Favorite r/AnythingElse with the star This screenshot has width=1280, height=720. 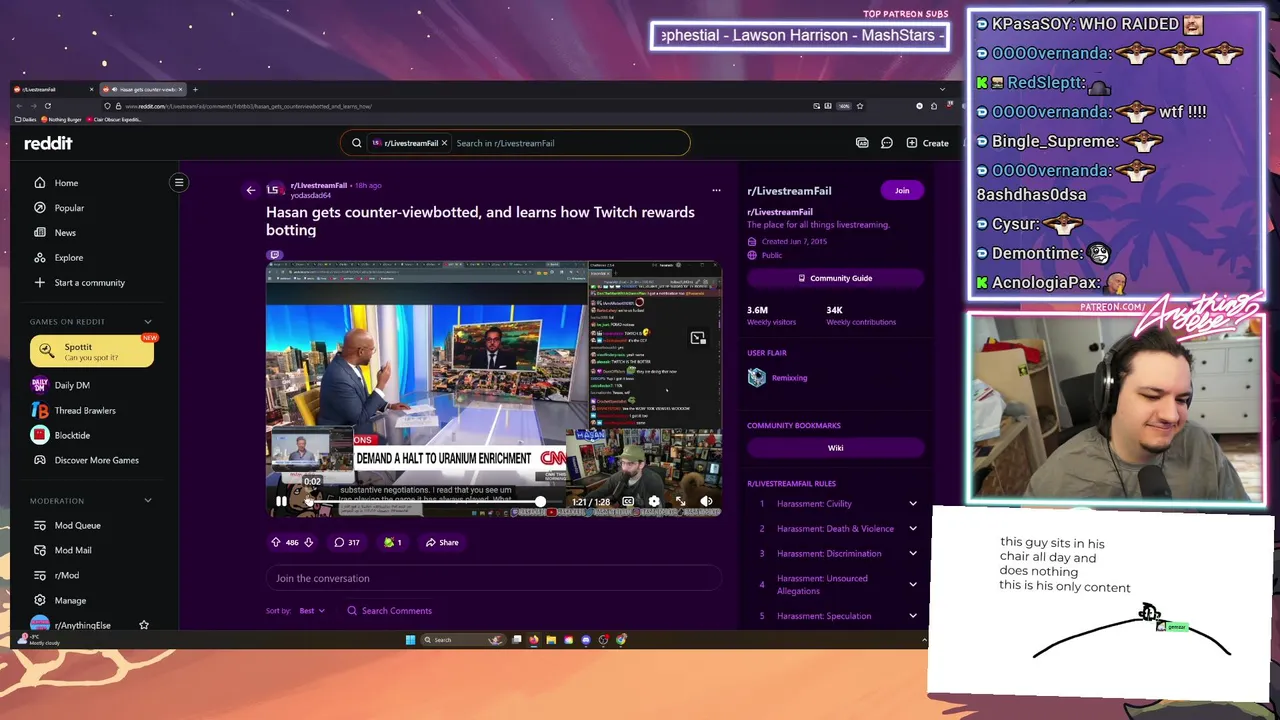tap(144, 625)
